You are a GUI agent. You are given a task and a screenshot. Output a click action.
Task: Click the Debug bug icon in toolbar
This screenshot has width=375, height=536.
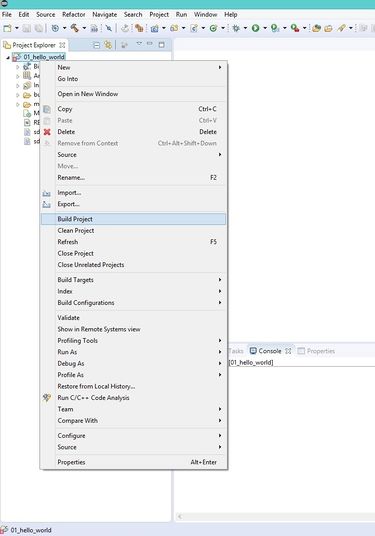236,28
